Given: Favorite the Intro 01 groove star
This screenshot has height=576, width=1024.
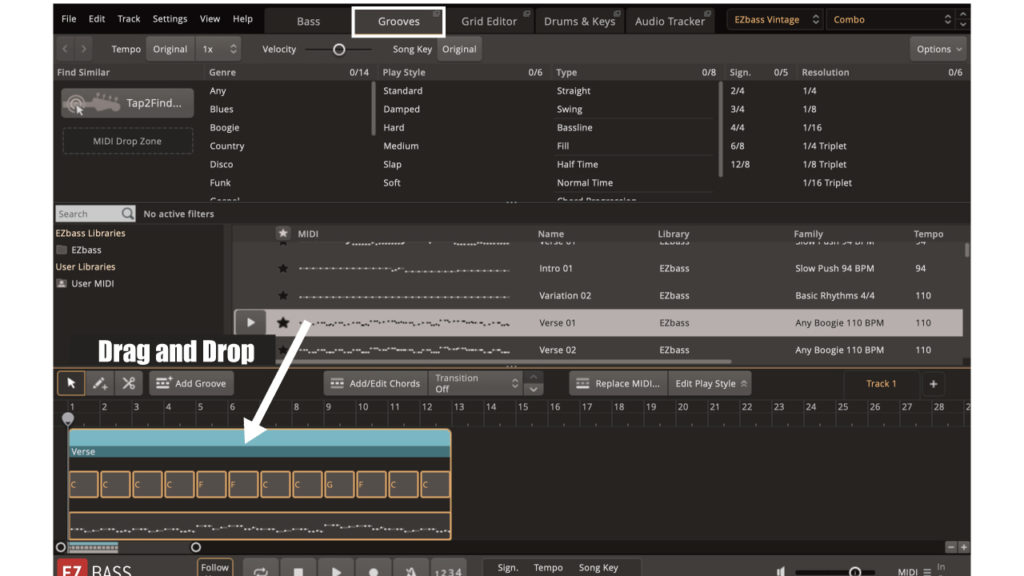Looking at the screenshot, I should coord(283,268).
